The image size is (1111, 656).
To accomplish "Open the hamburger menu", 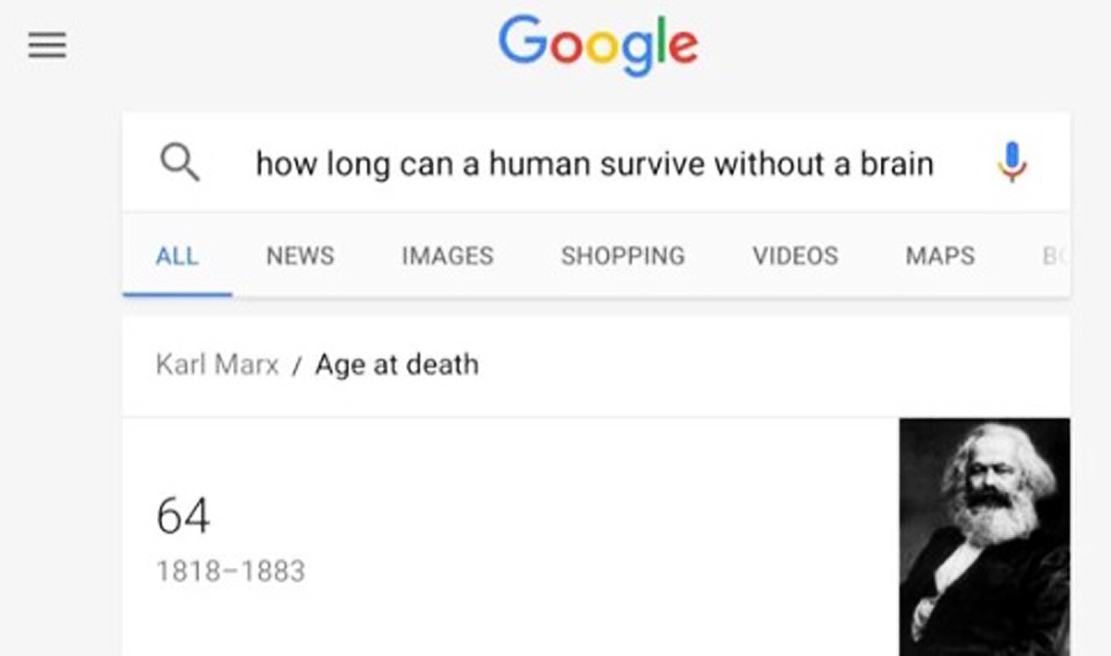I will click(x=47, y=45).
